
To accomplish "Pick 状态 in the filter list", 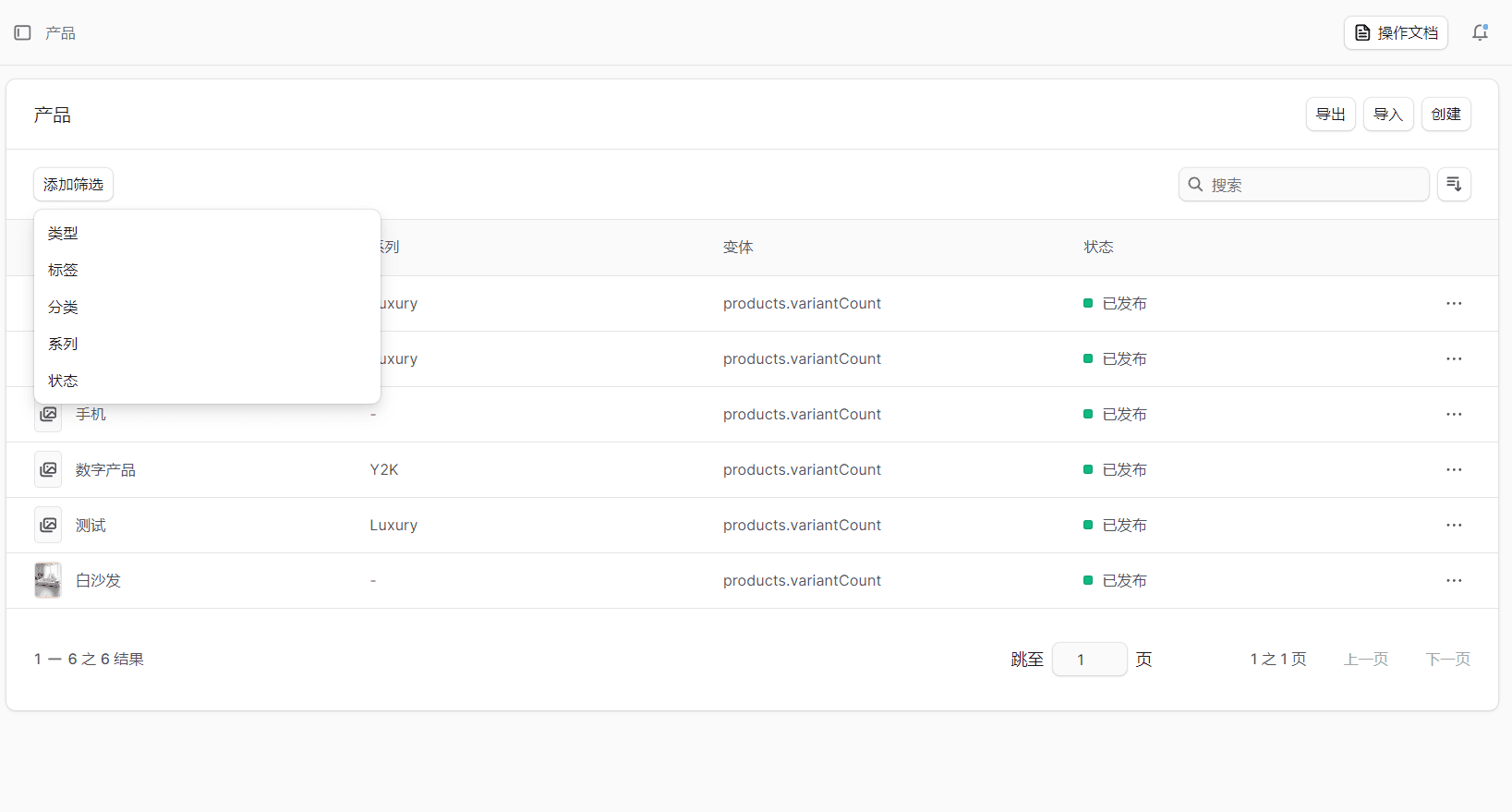I will point(64,382).
